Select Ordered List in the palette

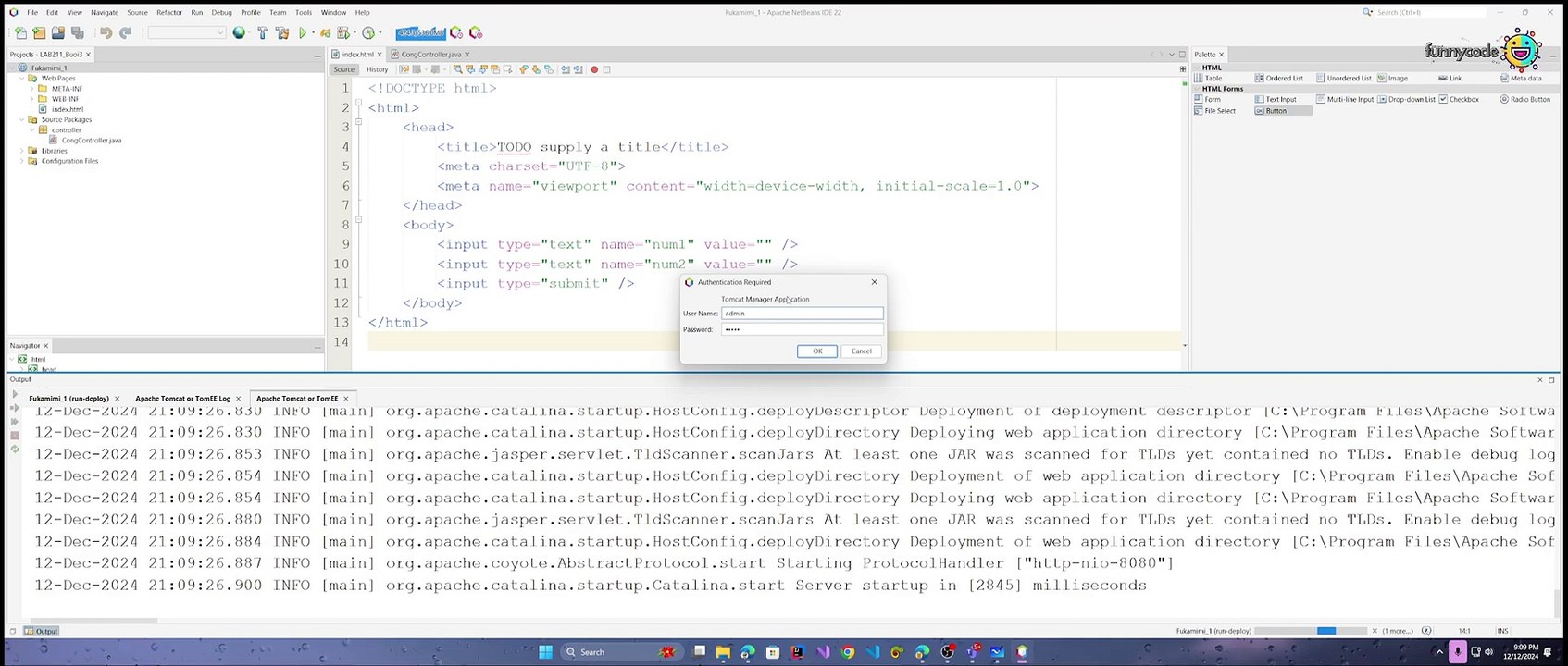[1278, 79]
